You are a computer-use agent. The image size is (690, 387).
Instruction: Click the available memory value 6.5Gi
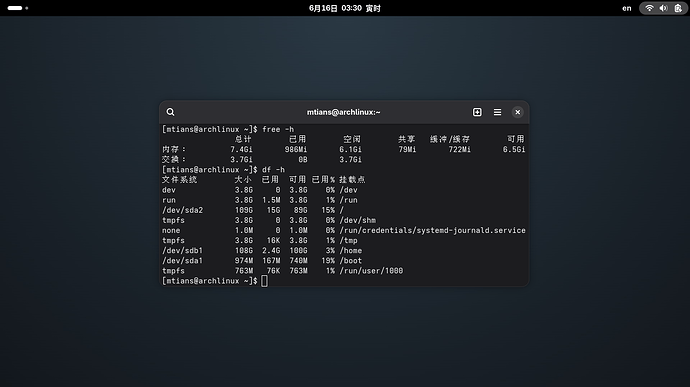pos(514,149)
